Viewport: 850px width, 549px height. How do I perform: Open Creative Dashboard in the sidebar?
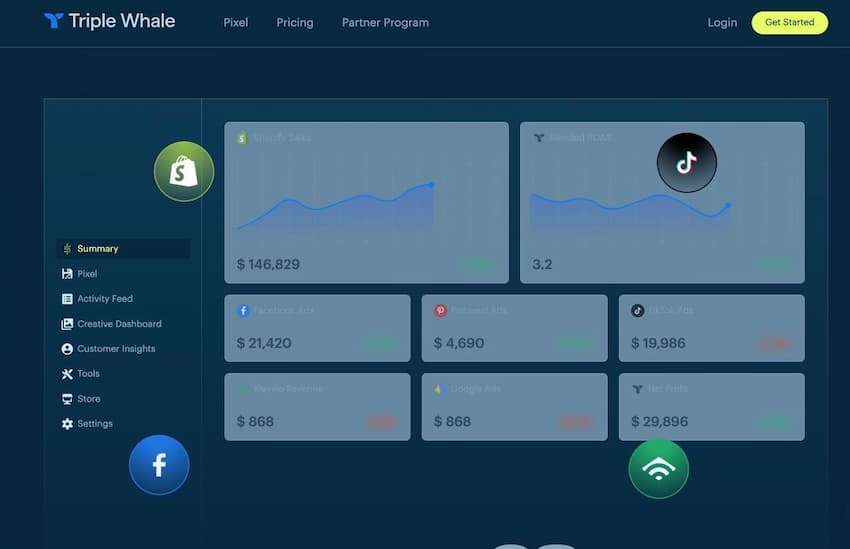[119, 324]
